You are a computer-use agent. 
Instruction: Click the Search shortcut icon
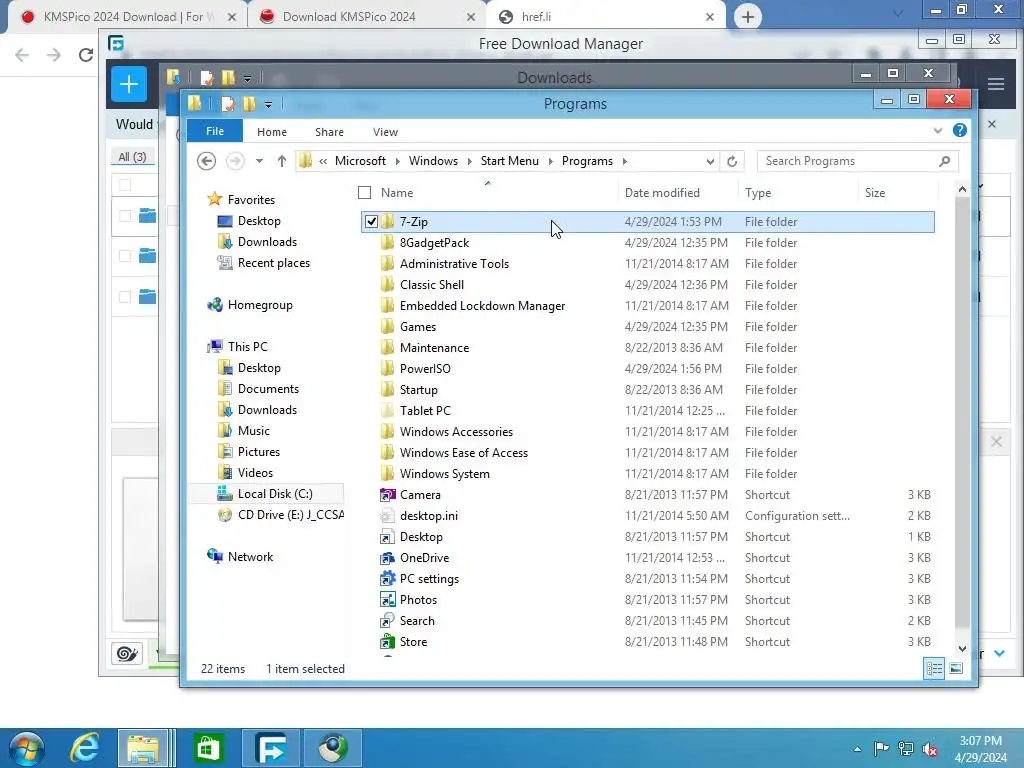387,620
